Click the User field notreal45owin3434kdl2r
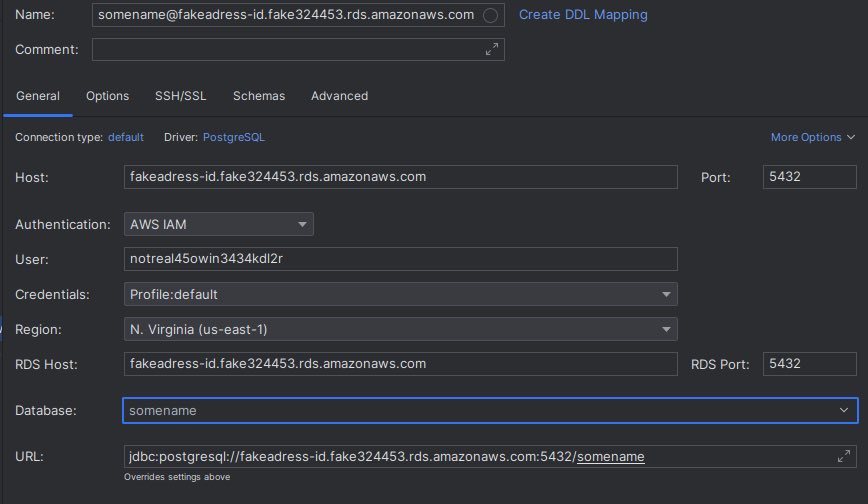The width and height of the screenshot is (868, 504). tap(400, 259)
